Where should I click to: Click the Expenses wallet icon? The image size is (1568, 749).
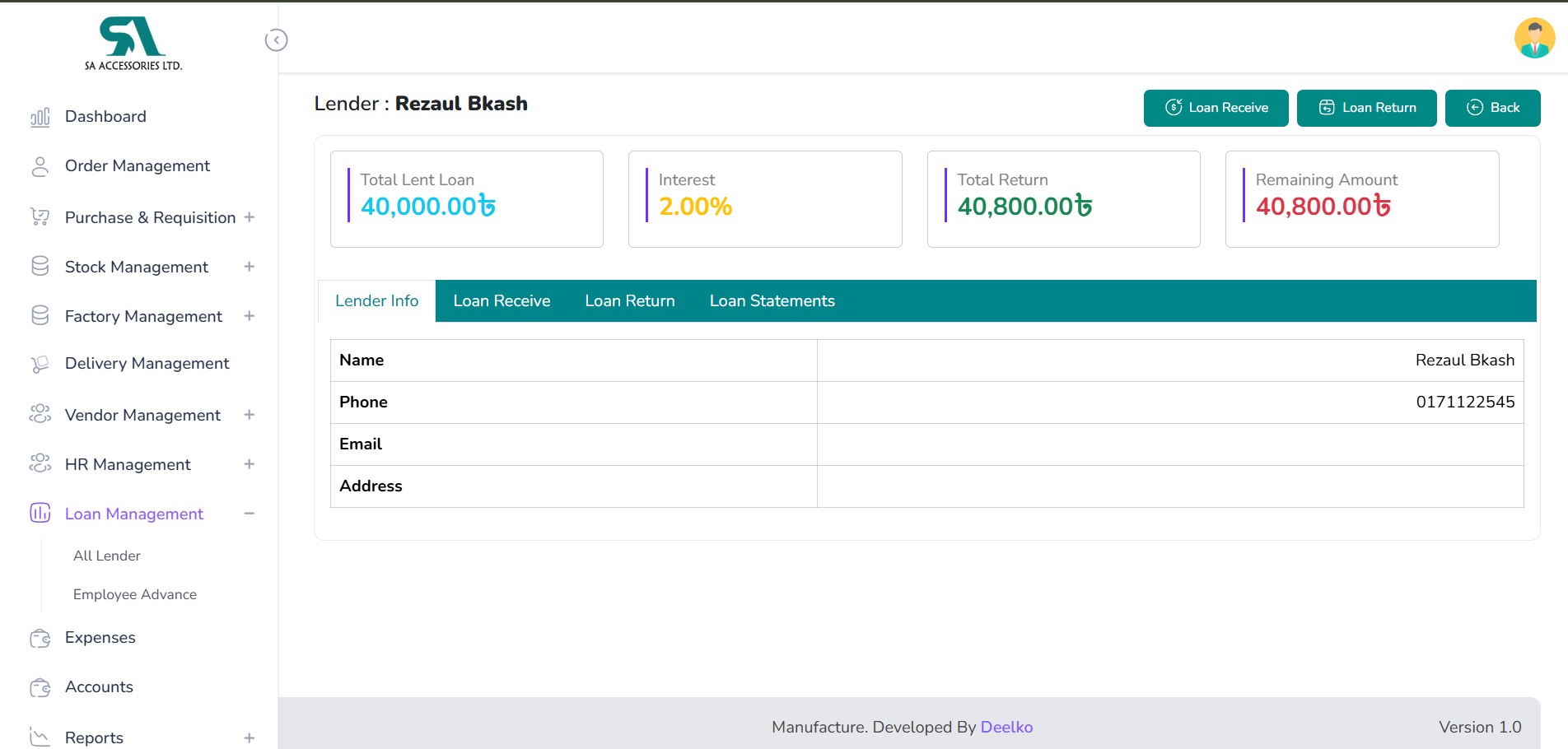coord(40,638)
